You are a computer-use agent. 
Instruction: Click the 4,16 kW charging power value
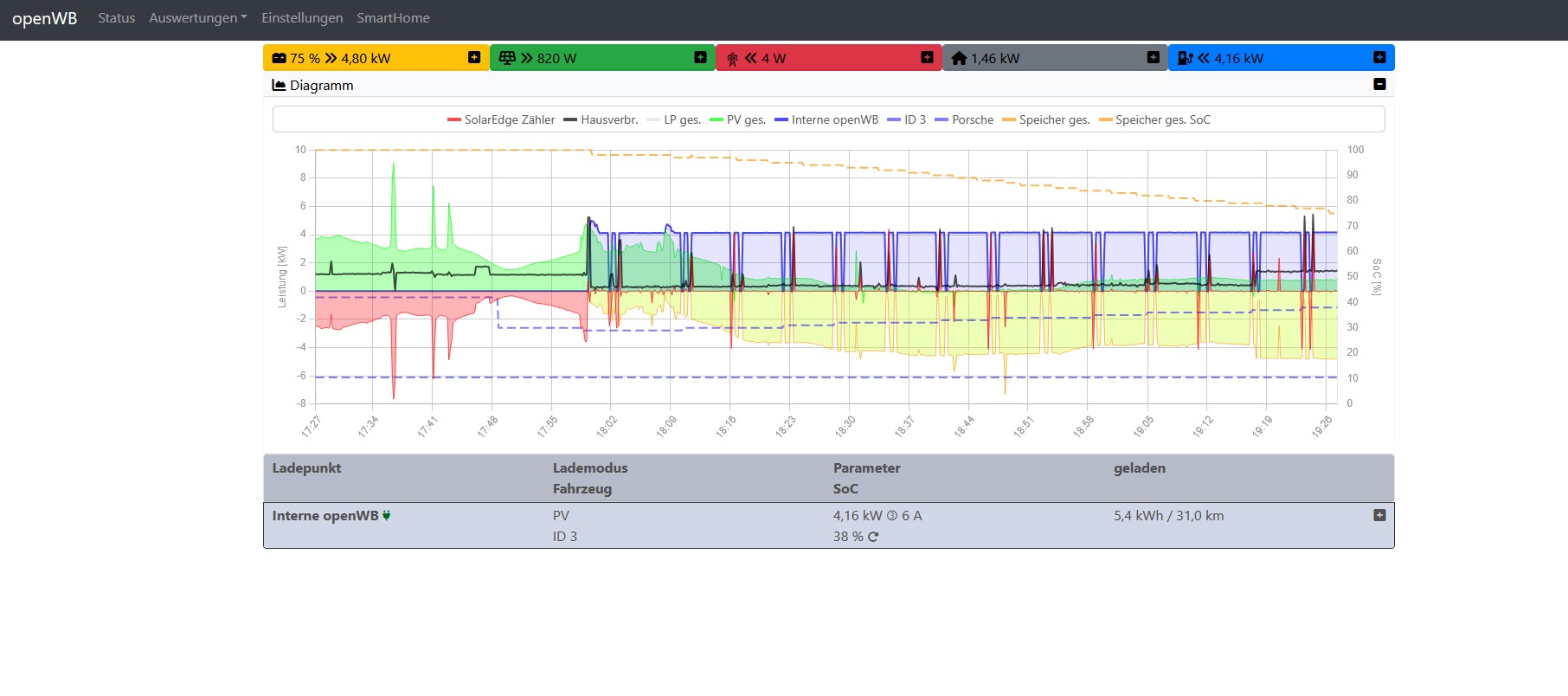click(858, 516)
